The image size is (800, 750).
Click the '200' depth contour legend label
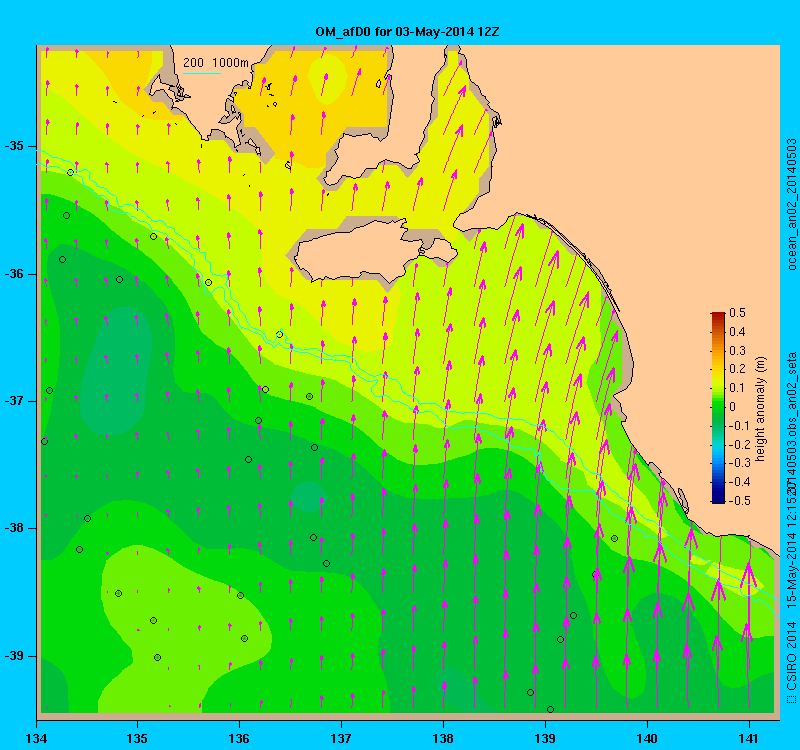(x=193, y=63)
